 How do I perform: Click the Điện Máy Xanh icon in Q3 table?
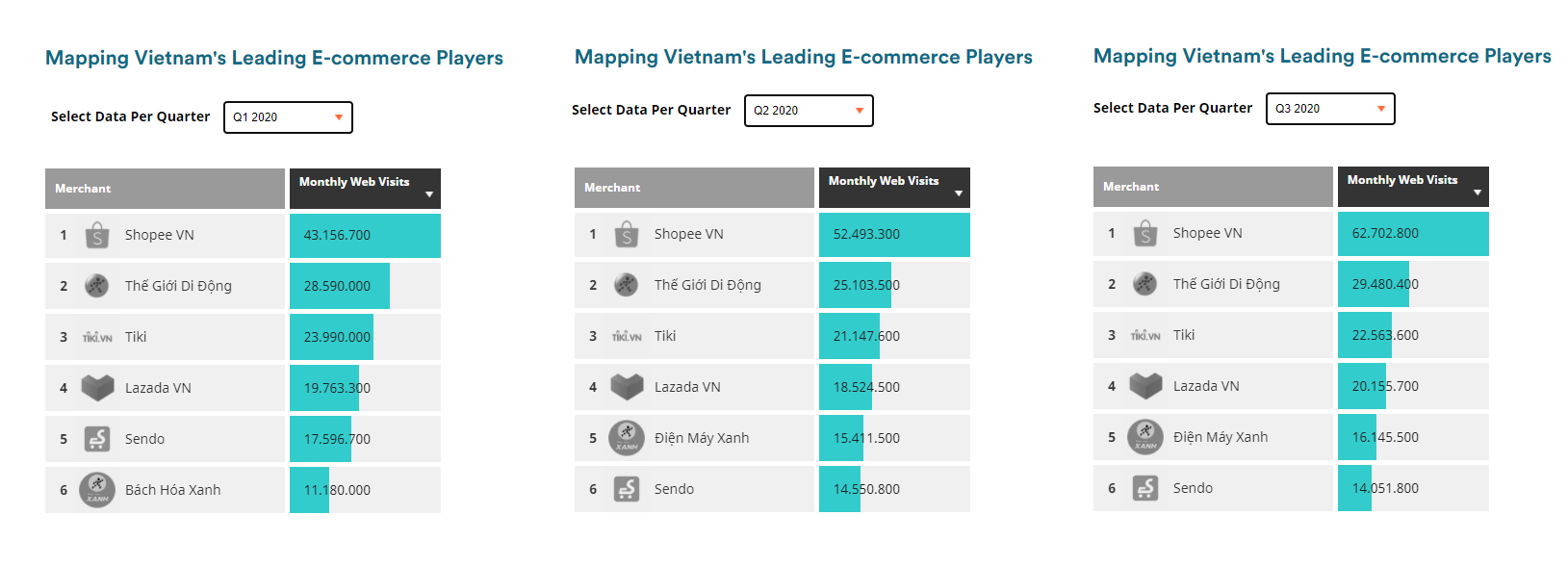(1145, 436)
